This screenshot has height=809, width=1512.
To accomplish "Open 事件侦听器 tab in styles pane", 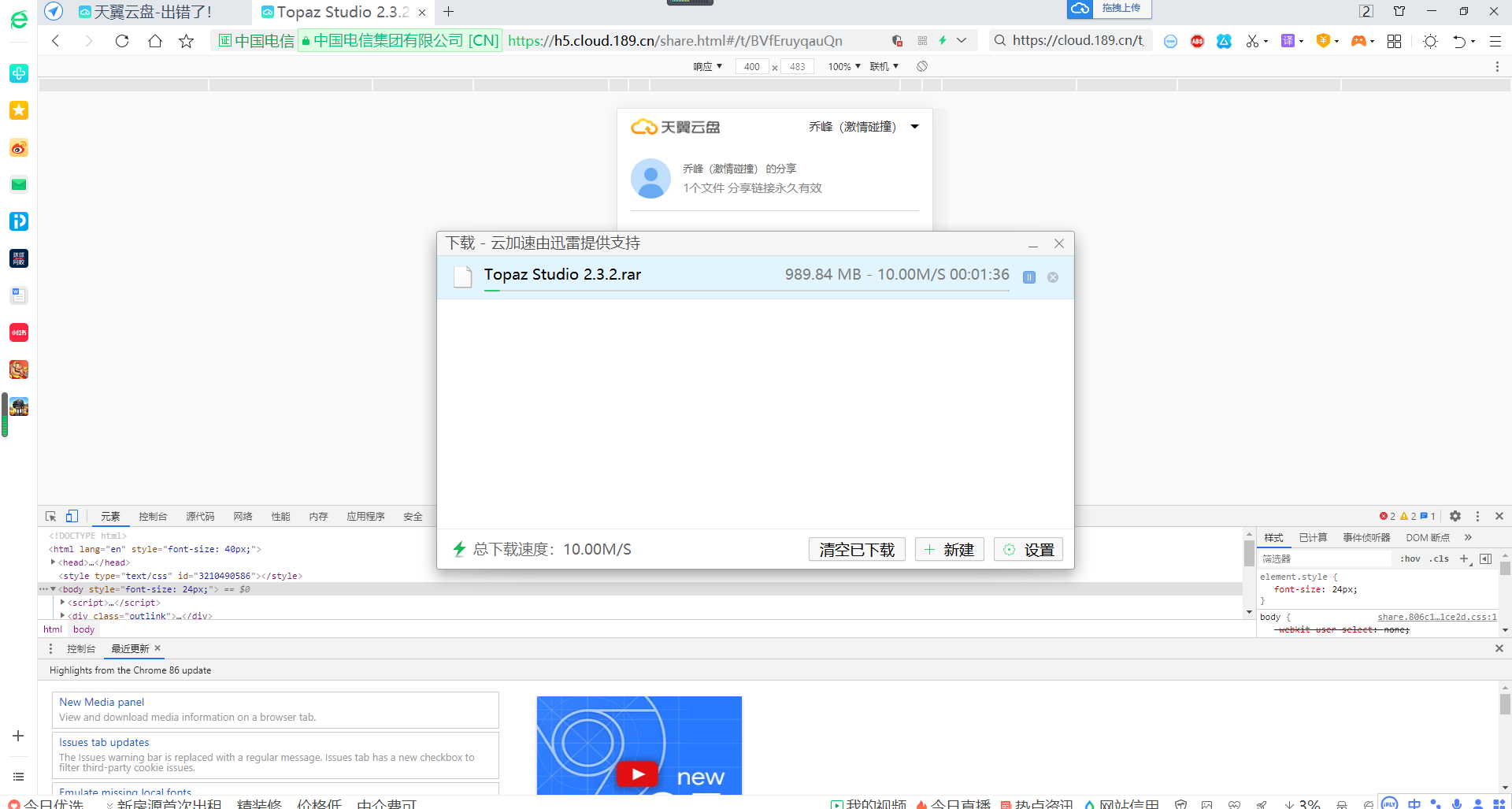I will click(1366, 537).
